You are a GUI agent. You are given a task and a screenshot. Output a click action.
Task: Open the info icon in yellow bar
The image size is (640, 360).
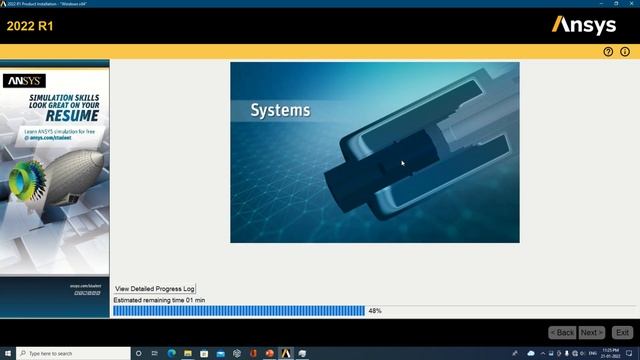click(x=624, y=52)
